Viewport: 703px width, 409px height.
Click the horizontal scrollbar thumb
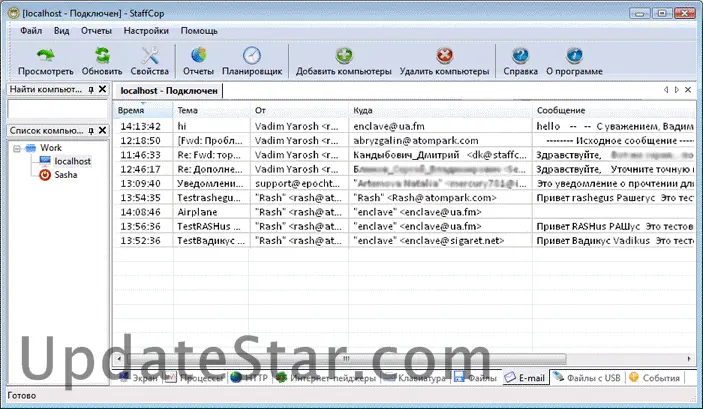point(346,358)
